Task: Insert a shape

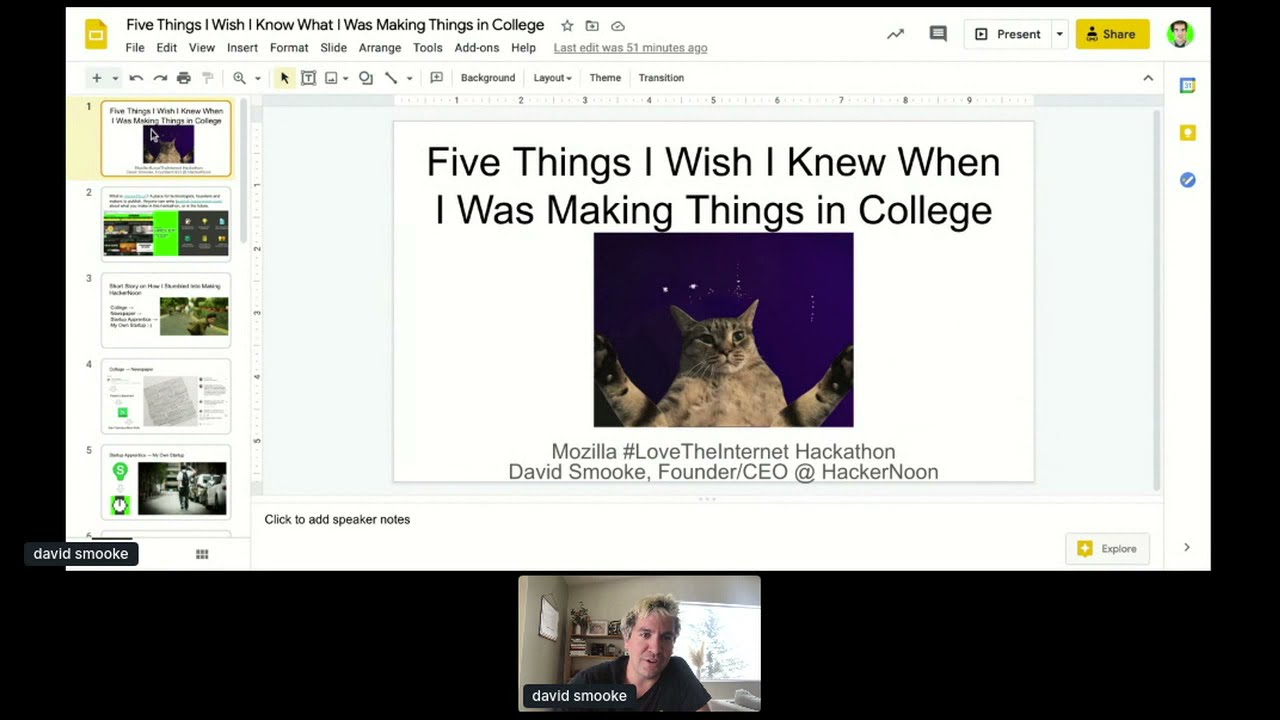Action: 366,78
